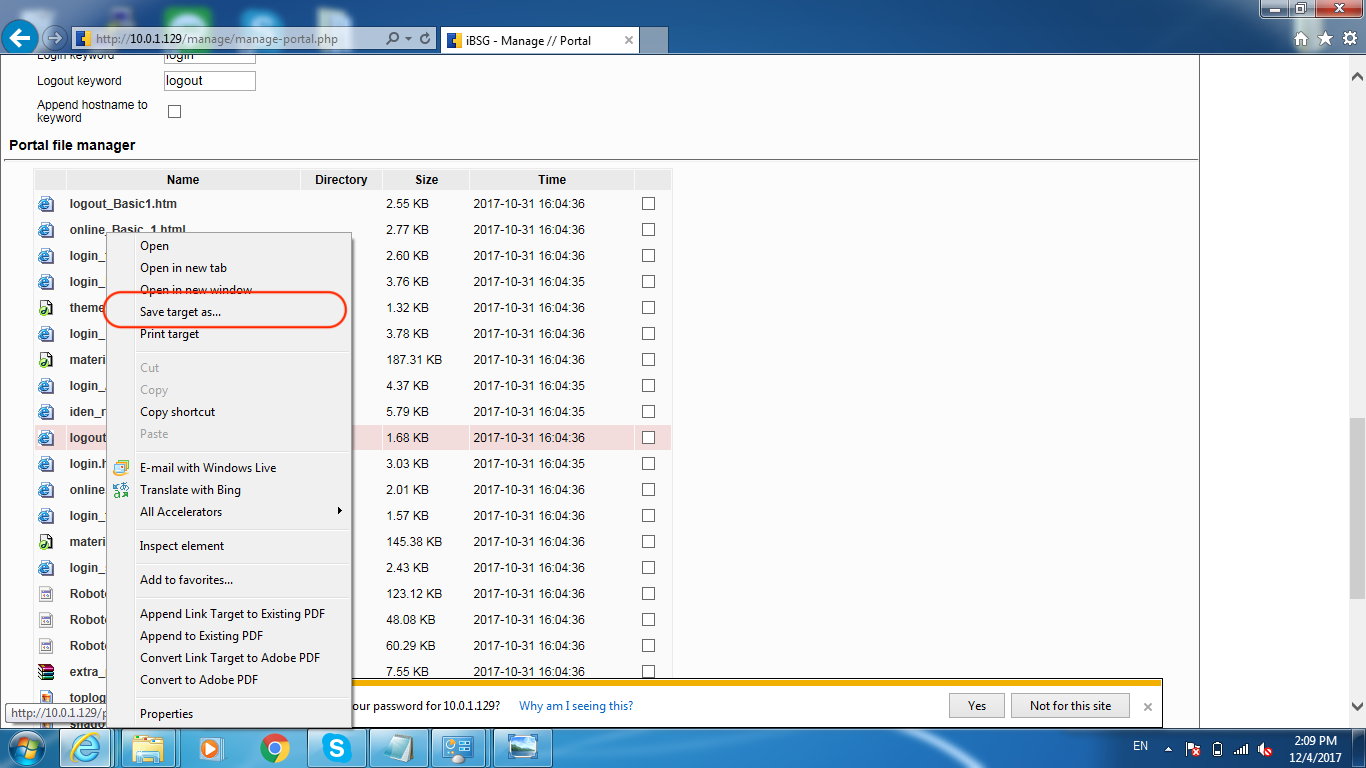Refresh the page with reload icon

coord(426,39)
